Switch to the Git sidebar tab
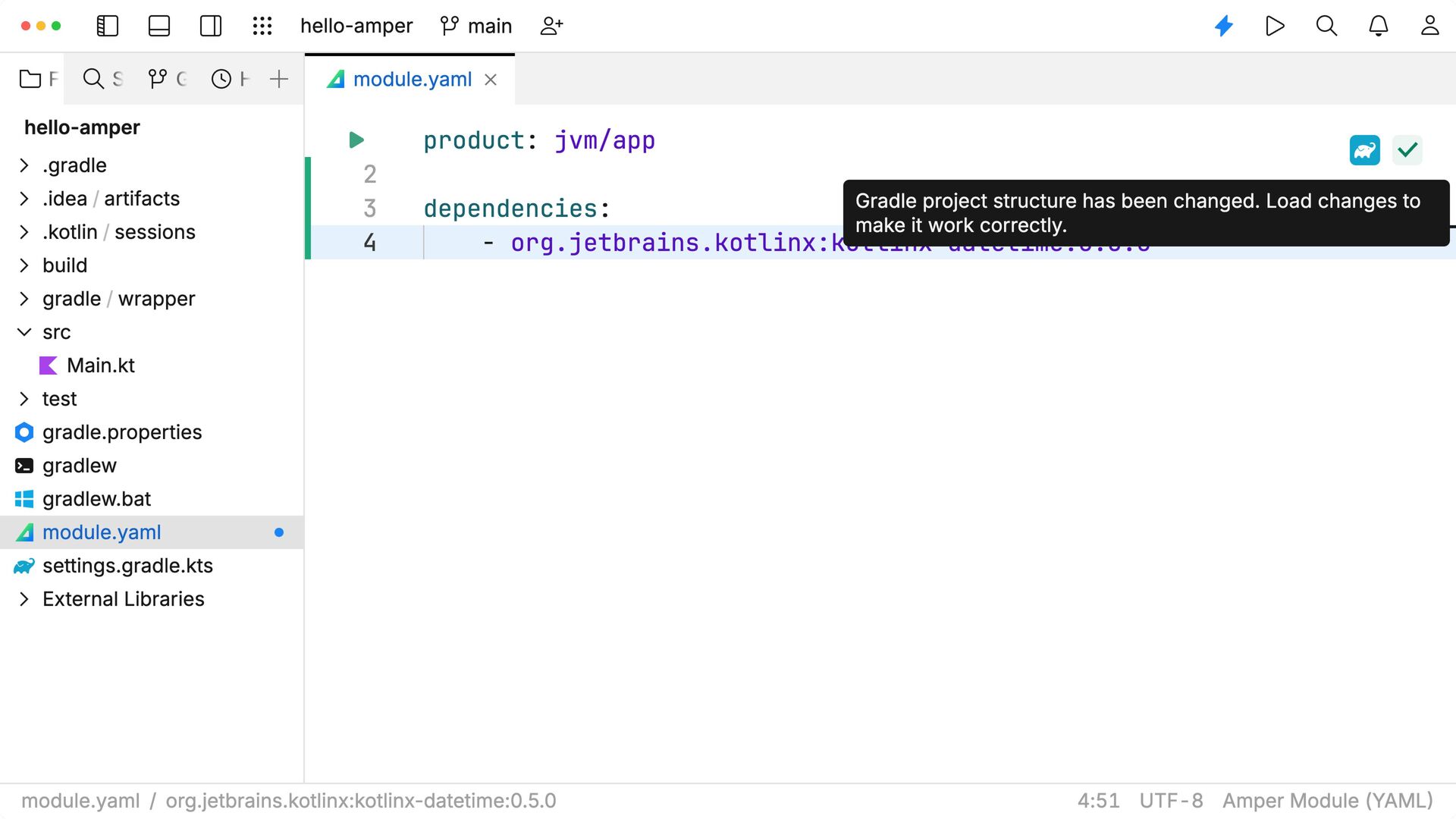This screenshot has height=819, width=1456. click(168, 79)
